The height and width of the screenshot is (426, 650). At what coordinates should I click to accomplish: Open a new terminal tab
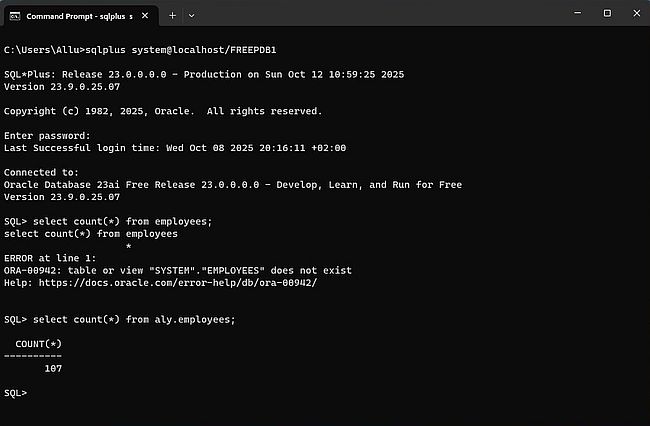pyautogui.click(x=172, y=14)
